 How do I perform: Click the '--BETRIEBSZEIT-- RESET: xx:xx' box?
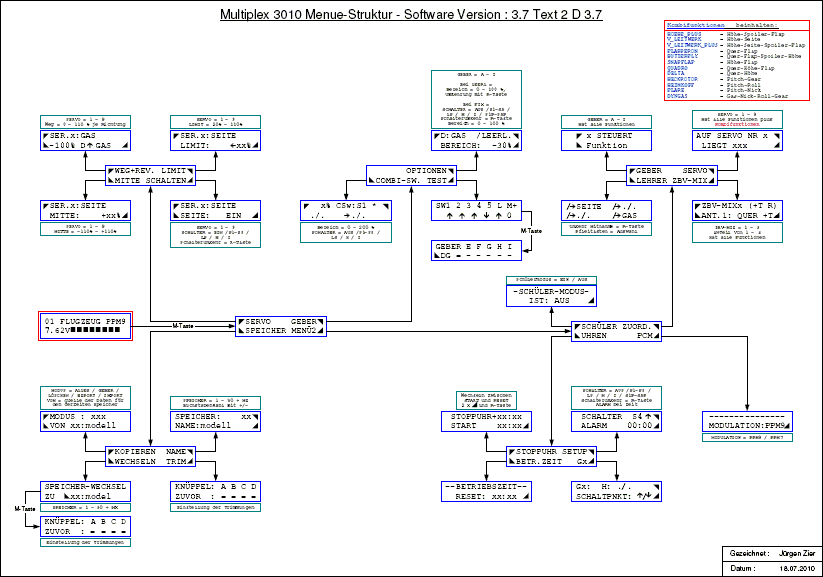pos(486,491)
